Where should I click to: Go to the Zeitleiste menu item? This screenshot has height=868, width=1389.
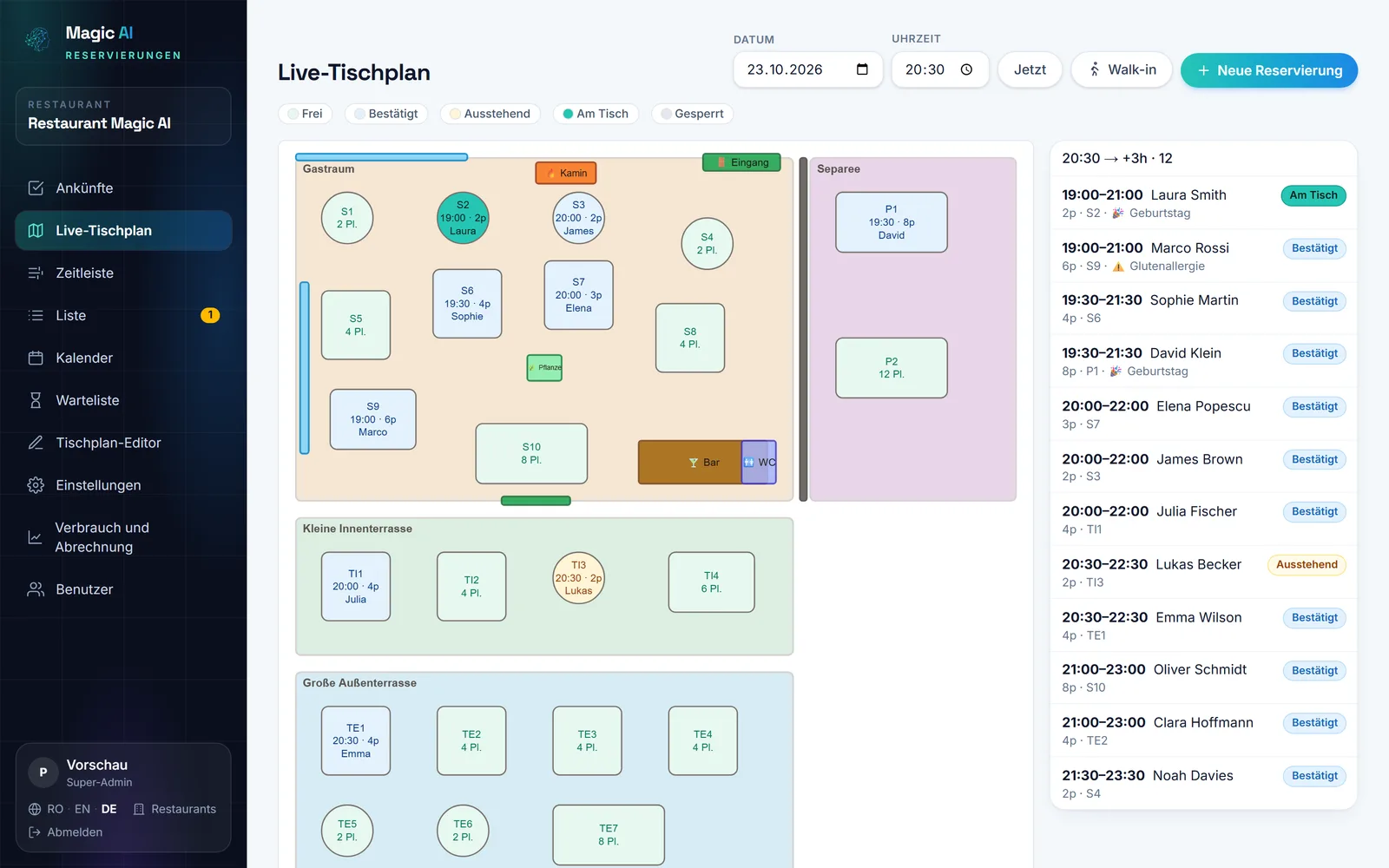pos(123,273)
